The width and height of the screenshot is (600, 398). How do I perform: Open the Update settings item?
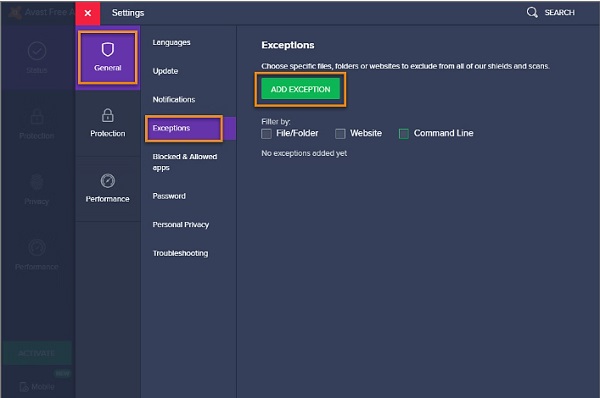[x=165, y=71]
